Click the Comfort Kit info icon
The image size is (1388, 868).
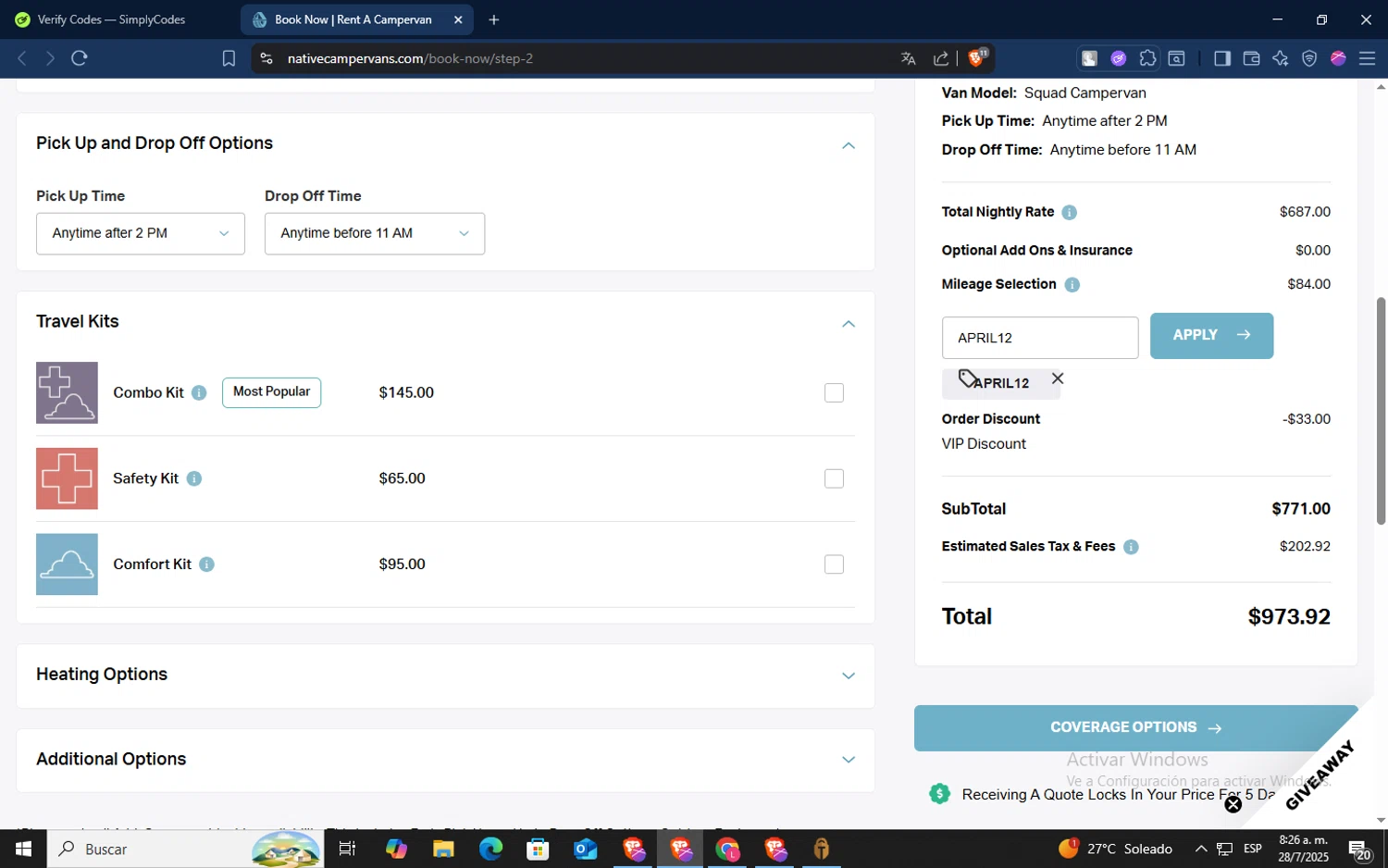coord(206,564)
